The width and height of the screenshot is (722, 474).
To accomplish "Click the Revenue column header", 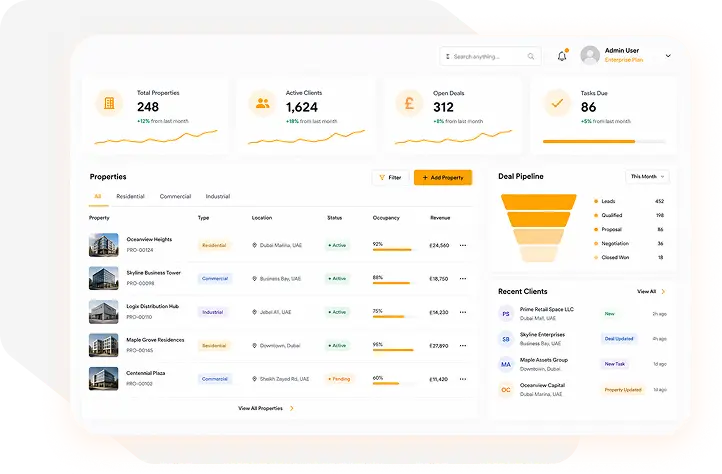I will click(x=440, y=218).
